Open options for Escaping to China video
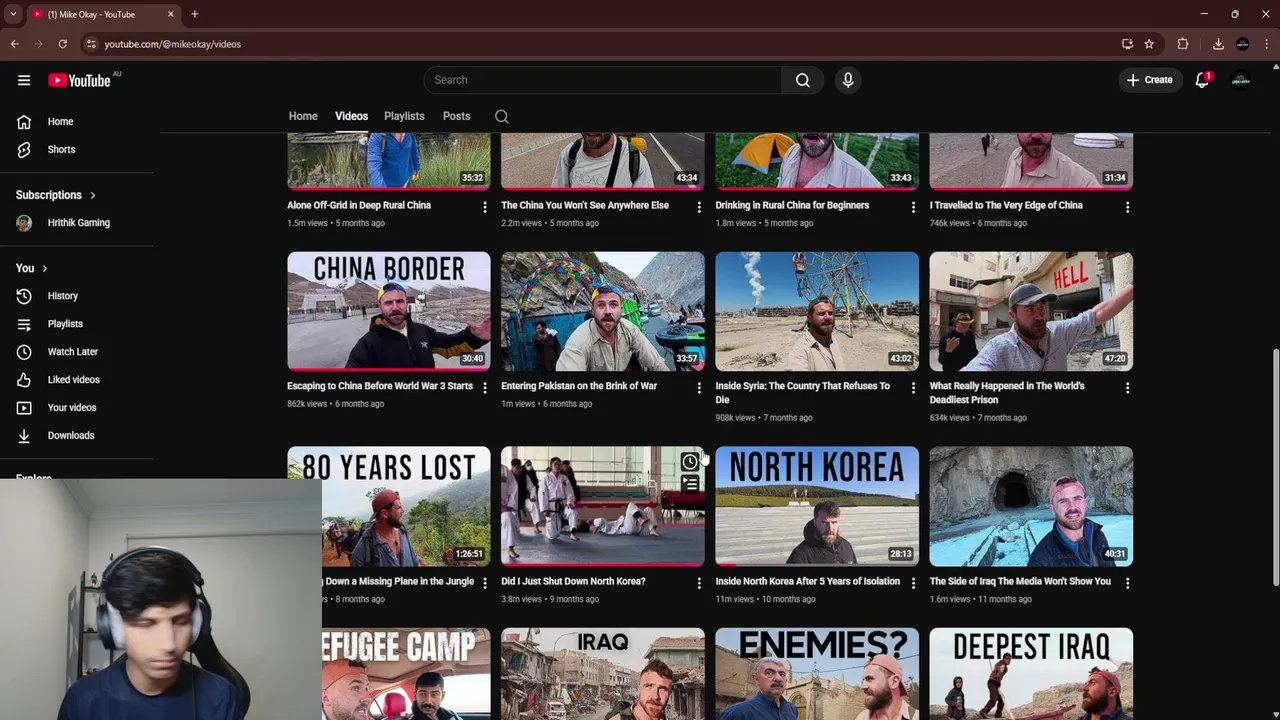 coord(485,388)
